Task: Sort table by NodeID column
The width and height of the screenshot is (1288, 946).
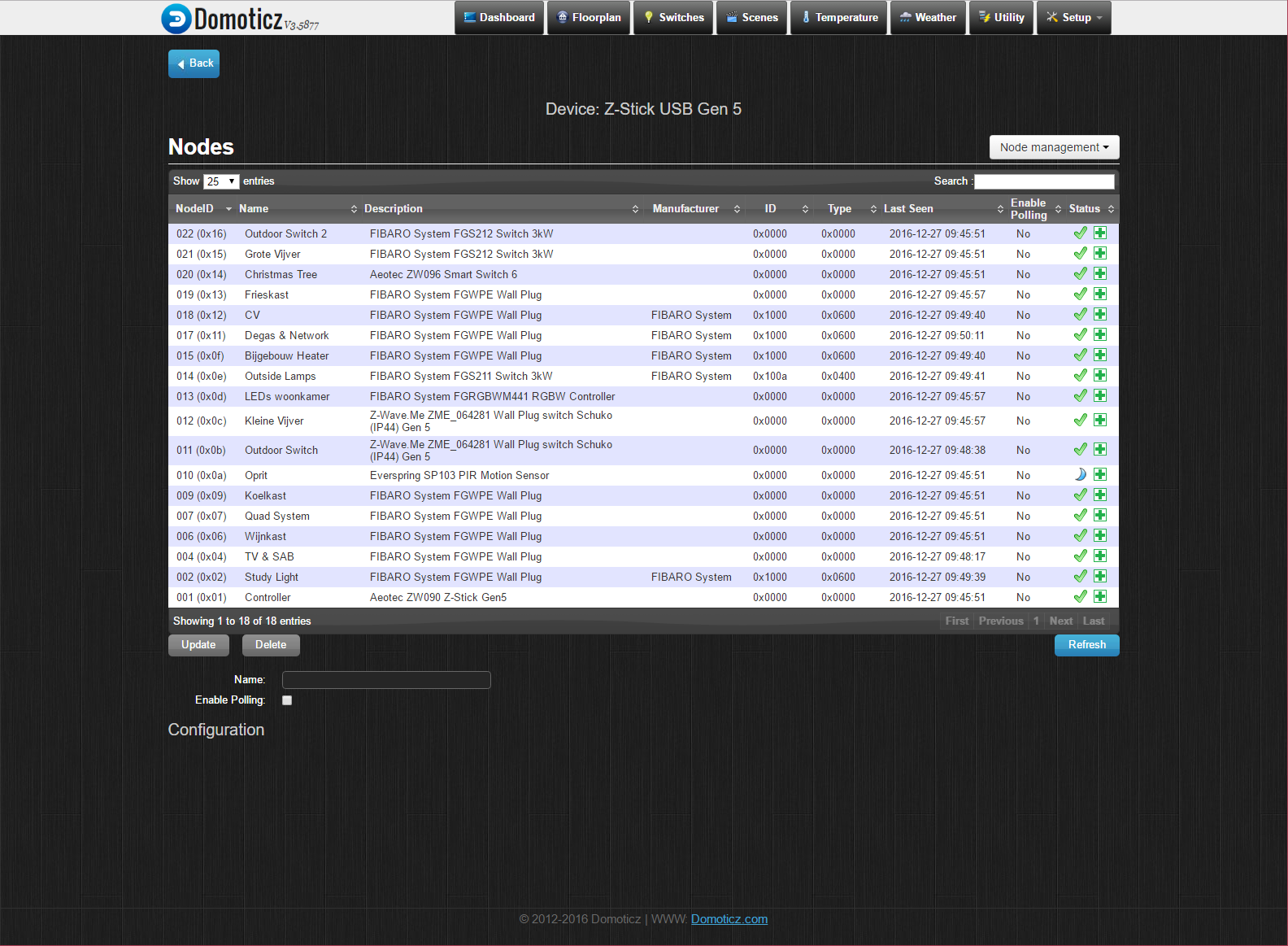Action: (201, 209)
